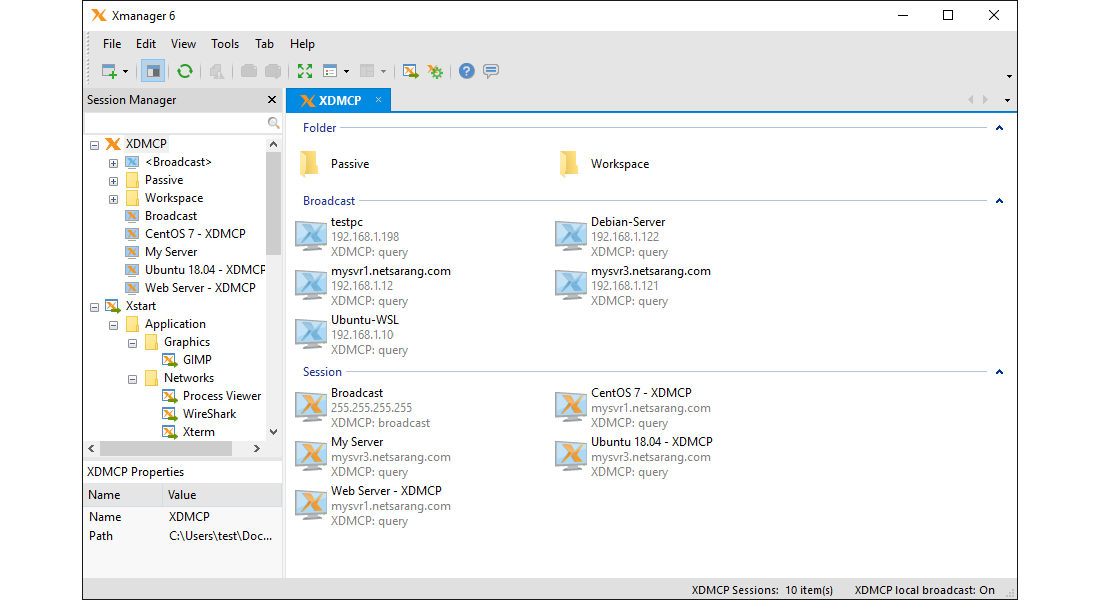The width and height of the screenshot is (1100, 600).
Task: Open the tab layout dropdown arrow
Action: coord(383,72)
